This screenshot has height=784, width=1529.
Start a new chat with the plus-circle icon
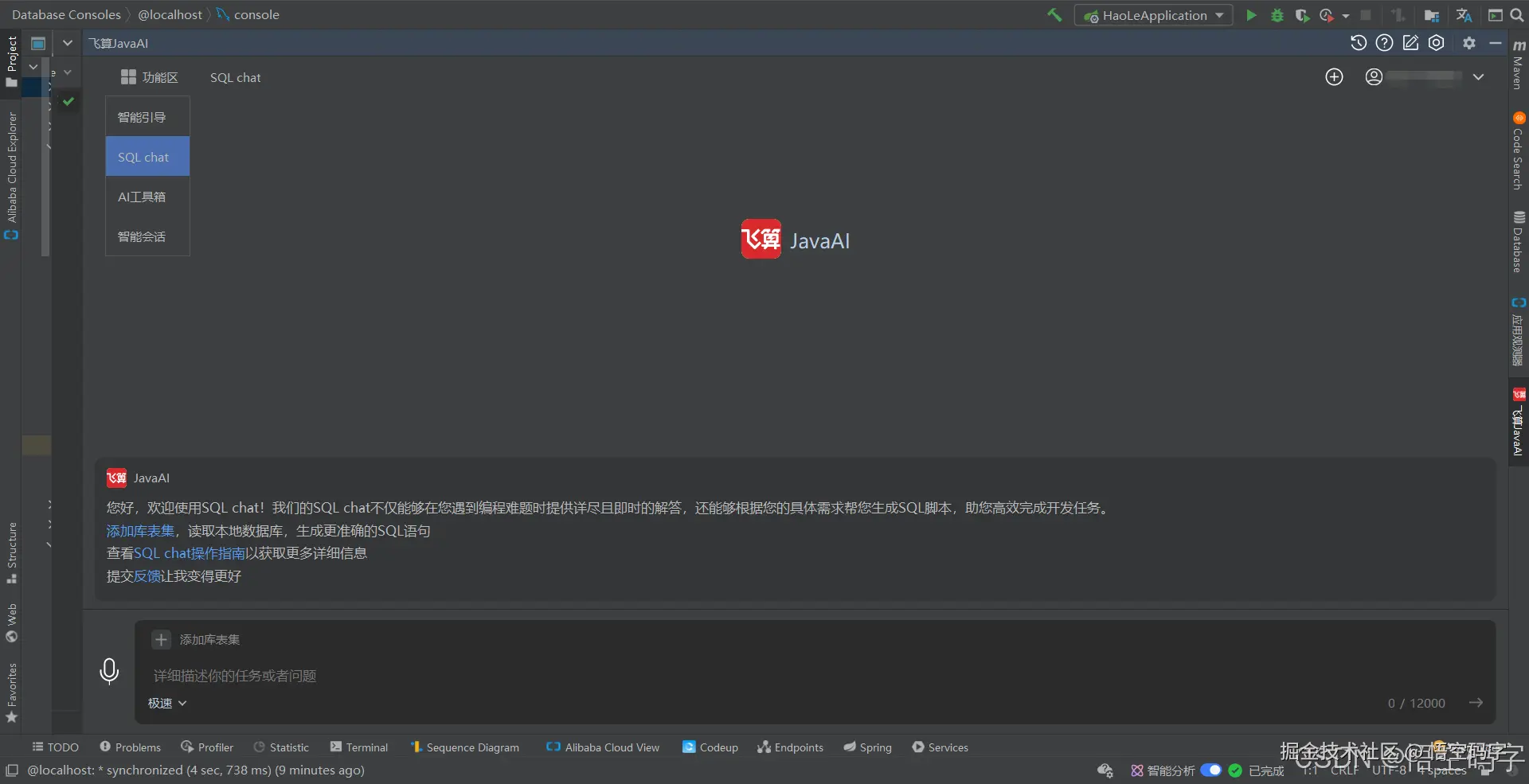click(x=1334, y=76)
